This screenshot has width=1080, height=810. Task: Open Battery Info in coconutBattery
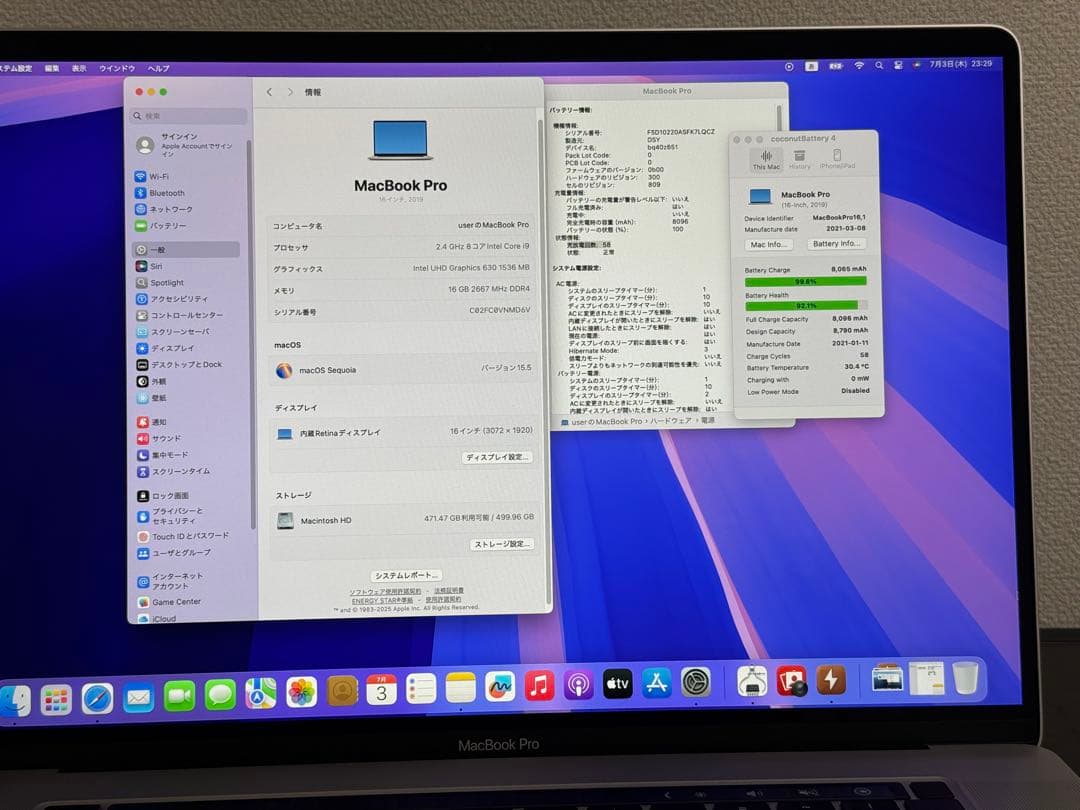(x=837, y=243)
